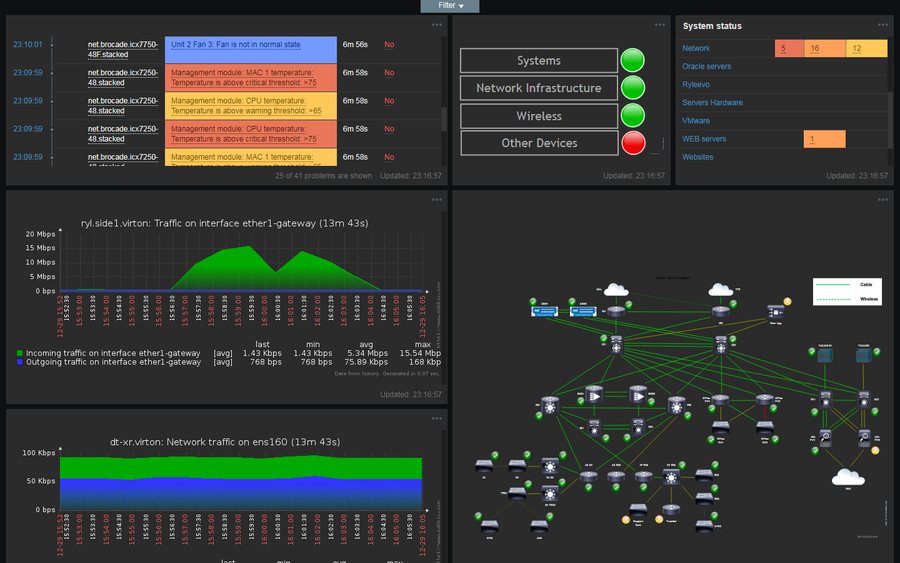The width and height of the screenshot is (900, 563).
Task: Open CPU temperature warning threshold >65 problem
Action: [246, 106]
